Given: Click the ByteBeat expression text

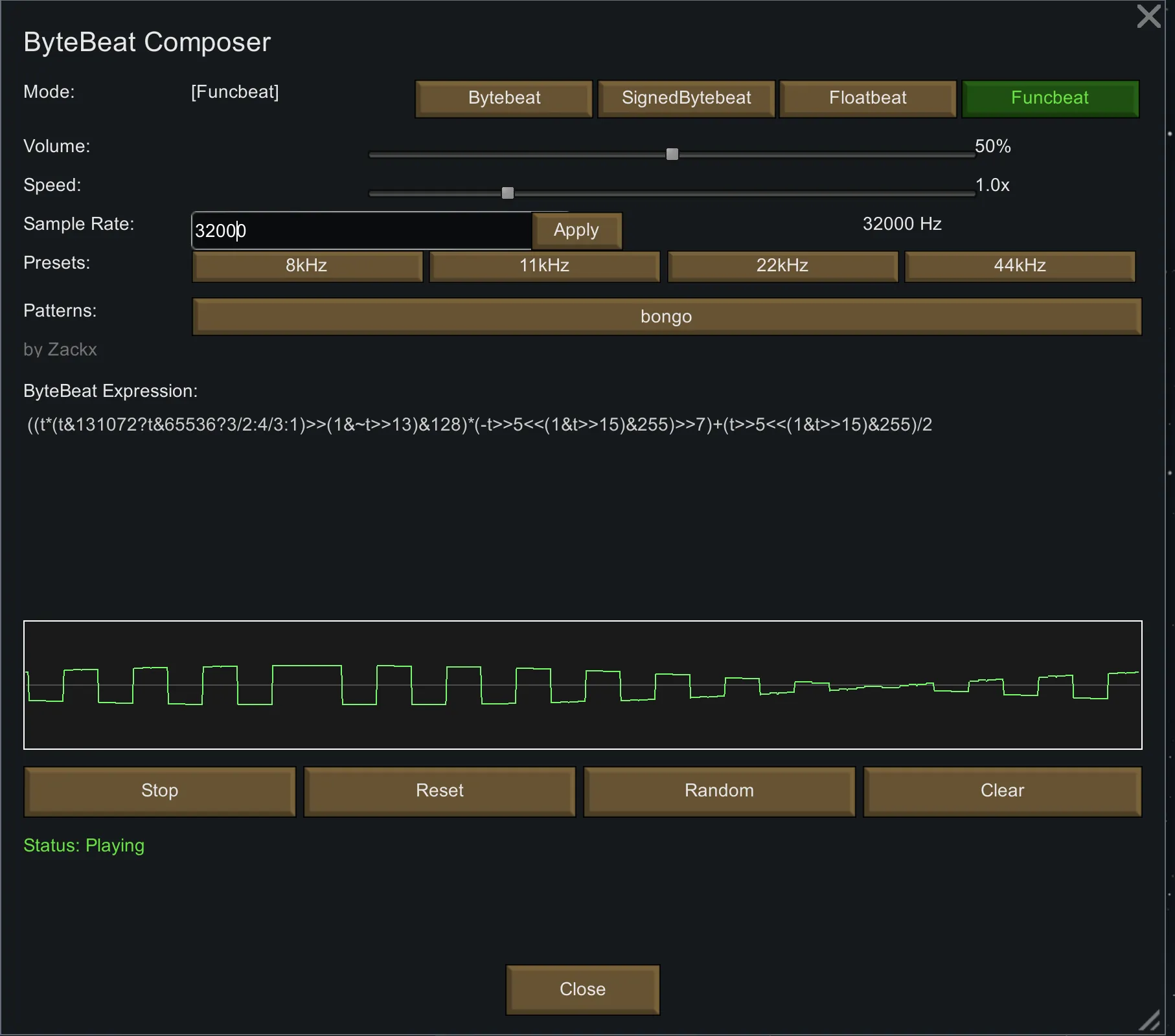Looking at the screenshot, I should tap(479, 425).
